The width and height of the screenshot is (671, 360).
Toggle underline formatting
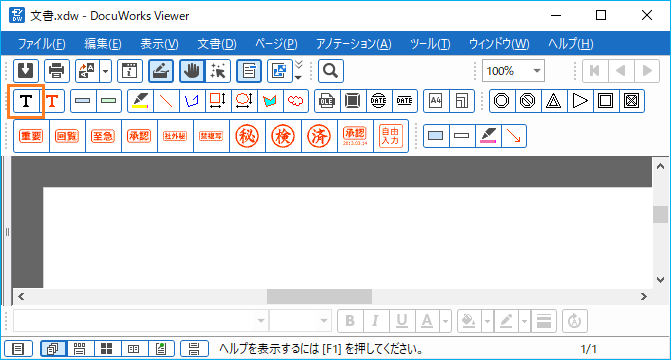pyautogui.click(x=401, y=321)
